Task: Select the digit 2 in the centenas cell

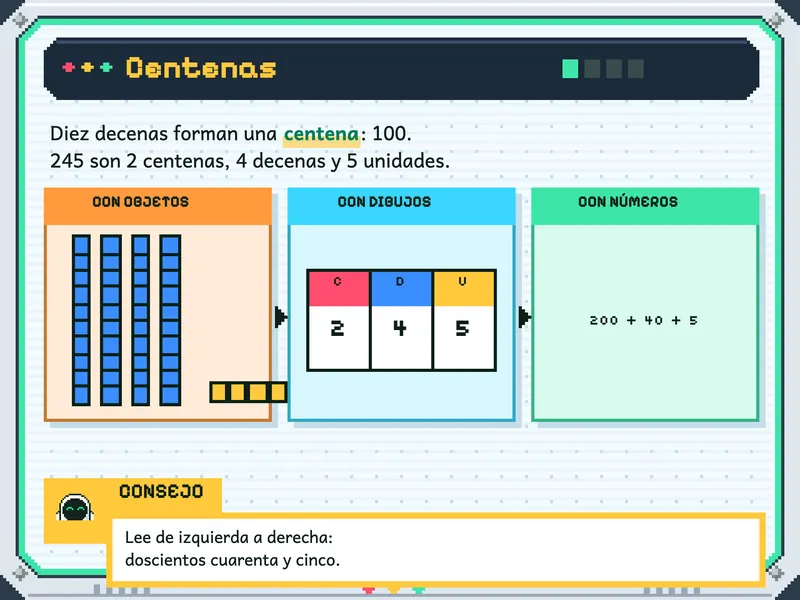Action: pos(337,328)
